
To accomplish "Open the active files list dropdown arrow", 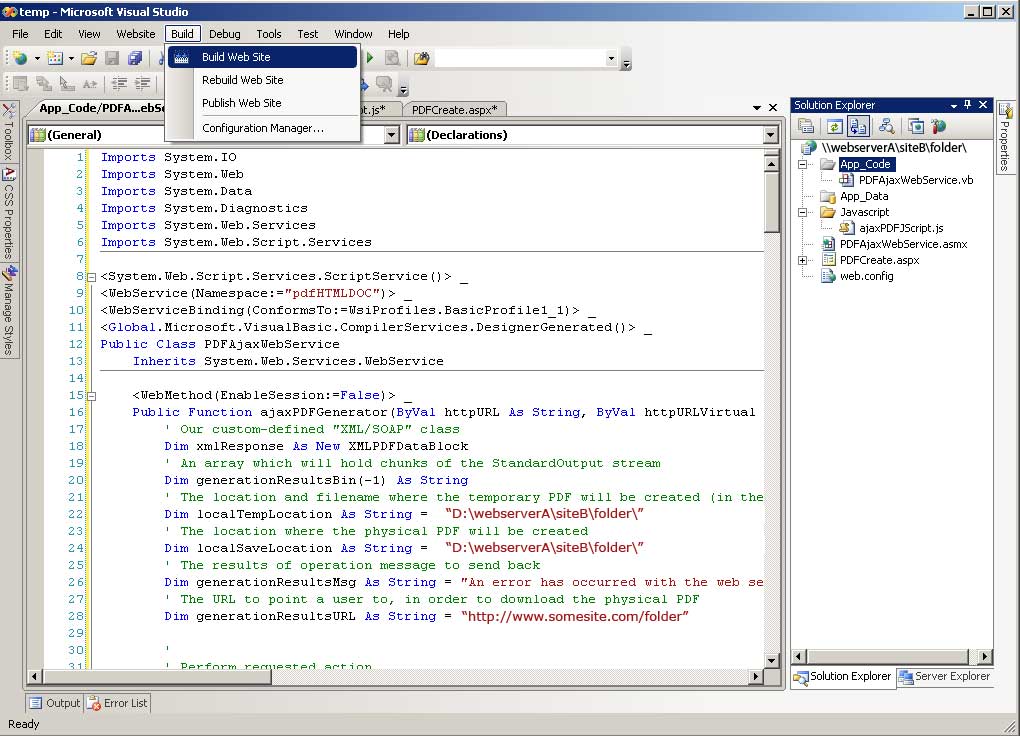I will [x=757, y=107].
